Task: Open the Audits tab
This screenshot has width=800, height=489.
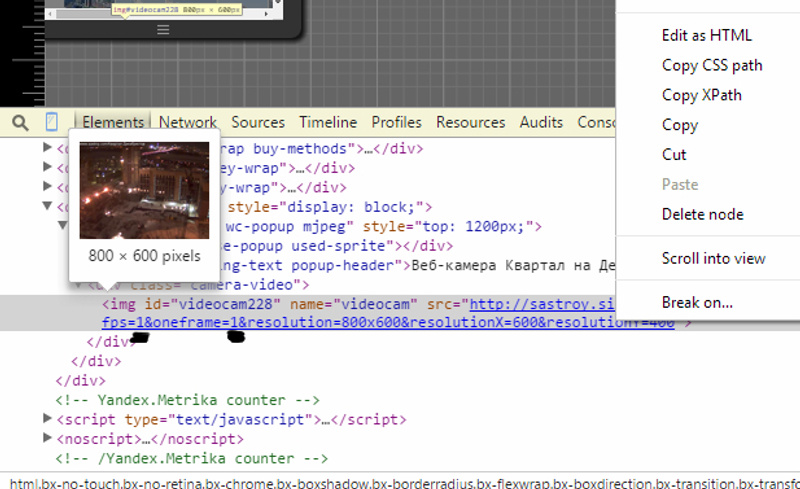Action: pos(541,122)
